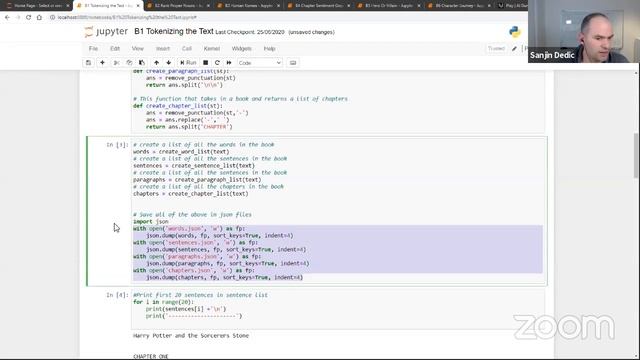The image size is (640, 360).
Task: Open the browser home page icon
Action: (39, 18)
